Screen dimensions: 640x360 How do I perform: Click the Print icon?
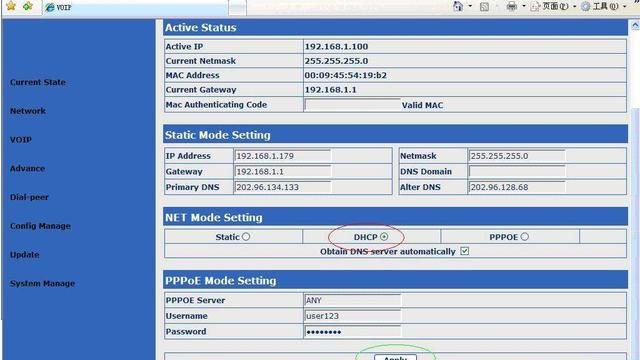511,6
